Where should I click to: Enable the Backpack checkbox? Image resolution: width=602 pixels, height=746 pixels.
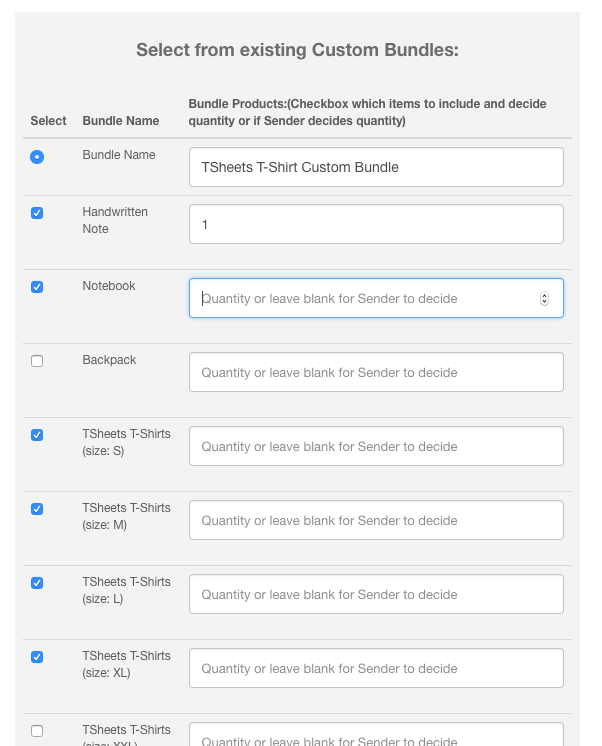coord(37,361)
